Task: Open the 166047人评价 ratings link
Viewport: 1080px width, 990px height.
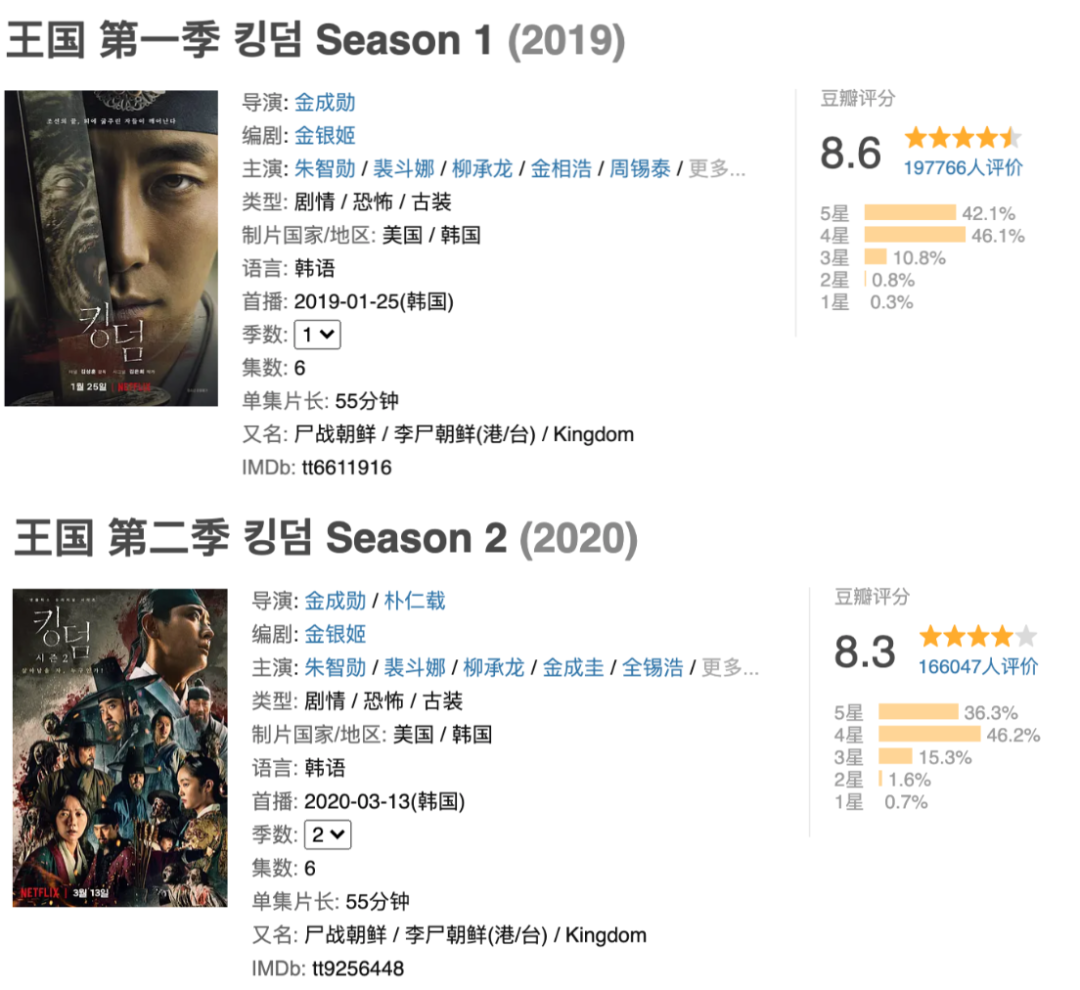Action: pyautogui.click(x=978, y=666)
